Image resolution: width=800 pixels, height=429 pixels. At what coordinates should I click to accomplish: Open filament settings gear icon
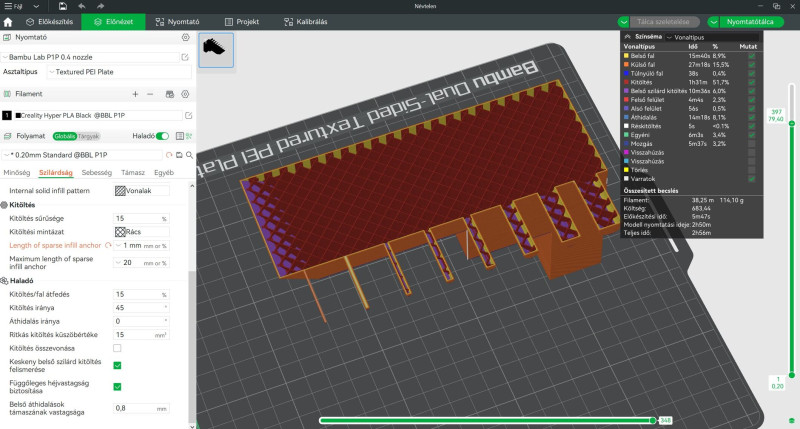click(x=185, y=94)
